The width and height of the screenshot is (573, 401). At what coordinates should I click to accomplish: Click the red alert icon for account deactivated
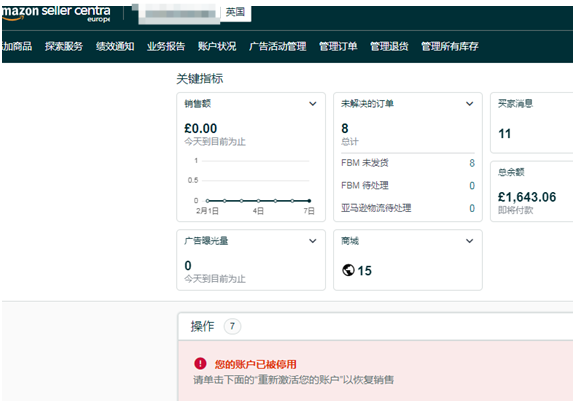(x=200, y=363)
